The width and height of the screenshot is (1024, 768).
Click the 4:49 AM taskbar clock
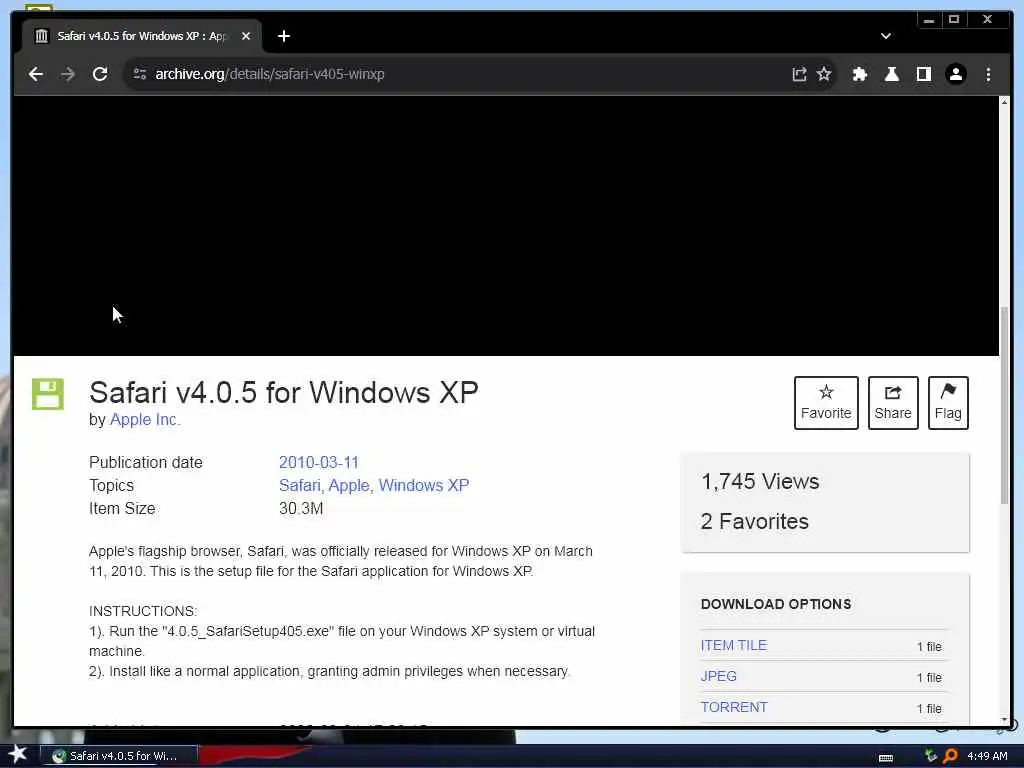[987, 756]
